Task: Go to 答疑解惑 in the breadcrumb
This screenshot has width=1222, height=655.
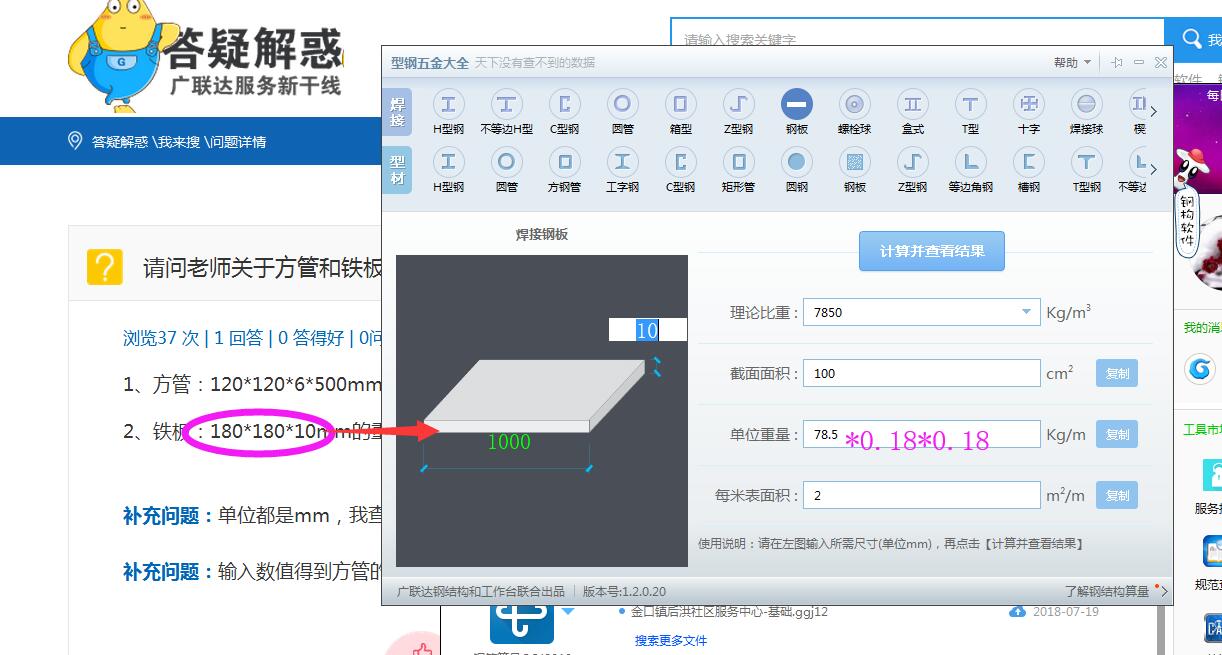Action: pyautogui.click(x=119, y=142)
